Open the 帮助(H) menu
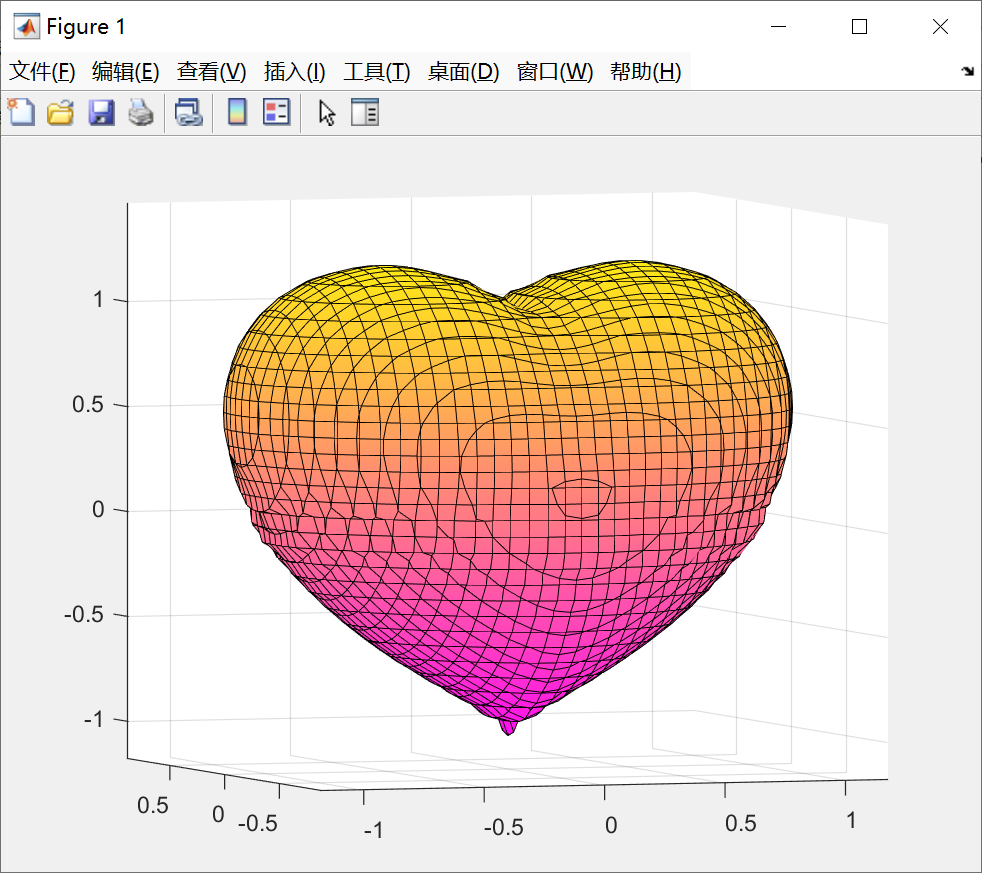 (645, 72)
